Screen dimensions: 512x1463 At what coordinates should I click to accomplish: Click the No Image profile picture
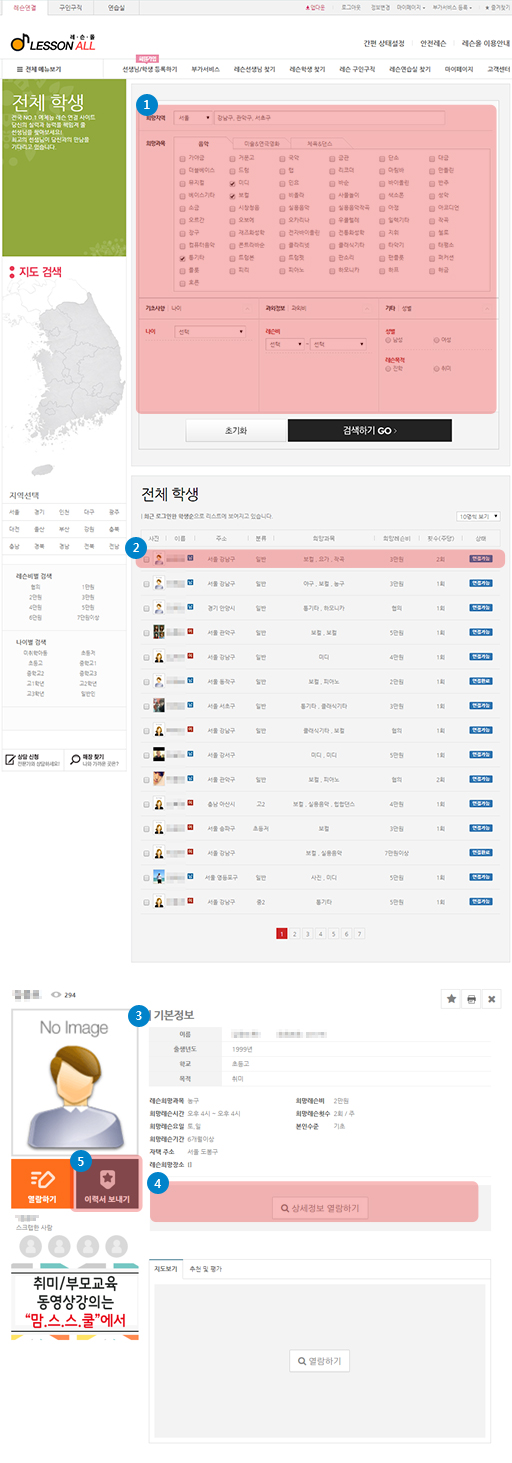click(x=75, y=1080)
